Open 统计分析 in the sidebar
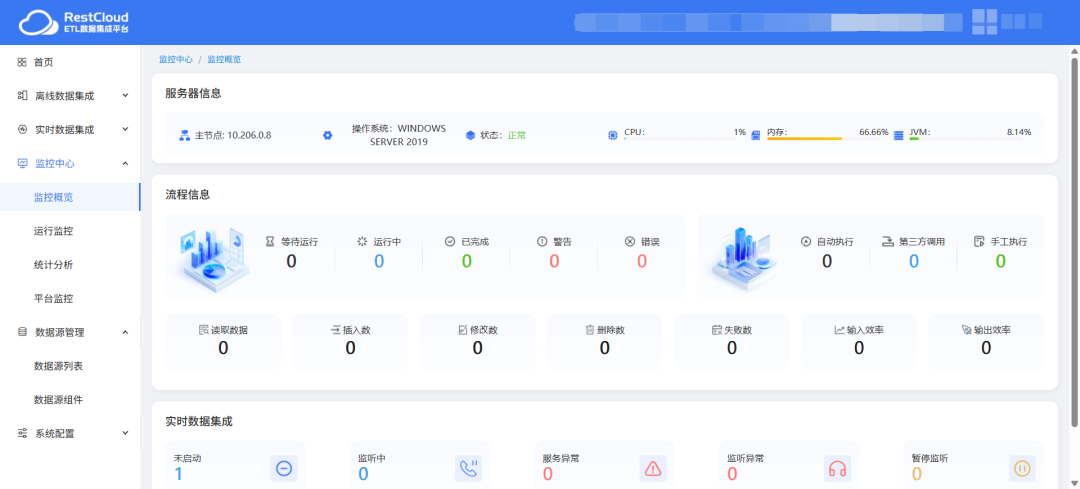 click(x=70, y=264)
